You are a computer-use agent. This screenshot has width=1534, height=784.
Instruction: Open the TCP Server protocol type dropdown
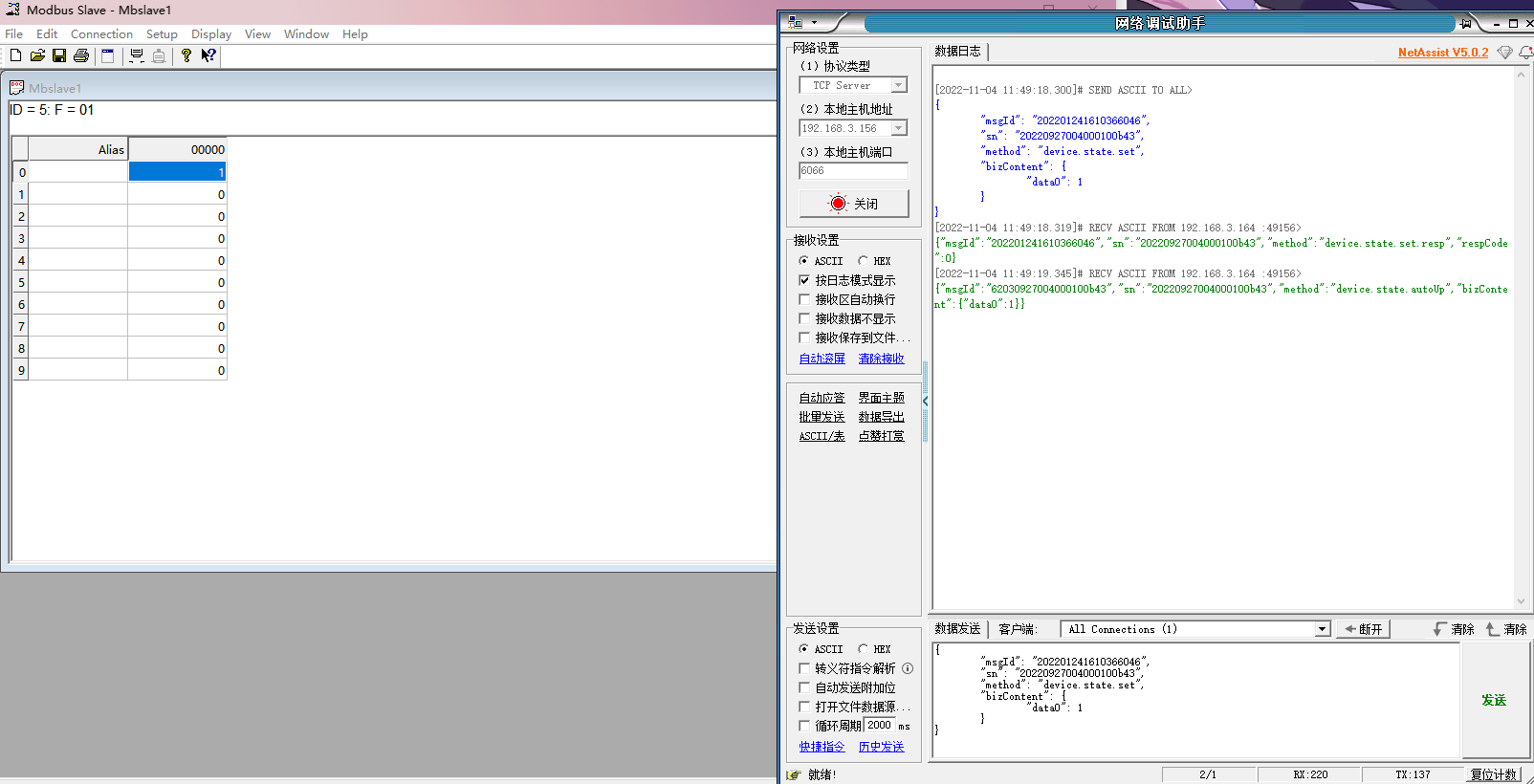[898, 85]
